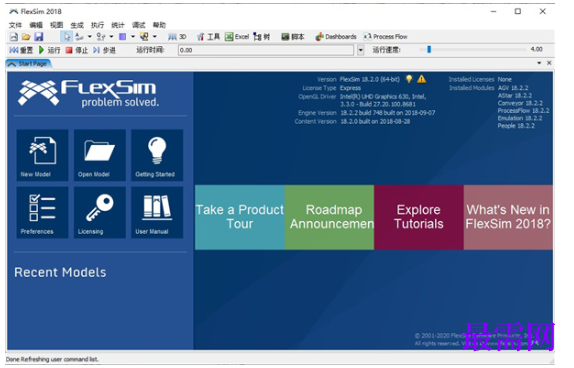The image size is (574, 368).
Task: Click the FlexSim problem solved logo
Action: coord(89,93)
